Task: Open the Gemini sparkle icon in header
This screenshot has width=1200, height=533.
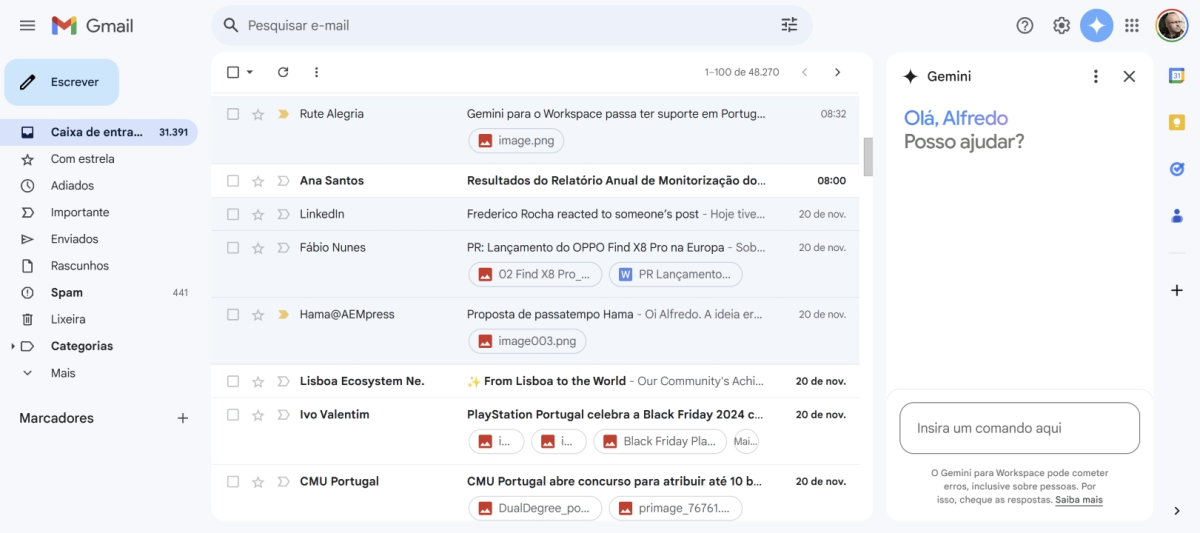Action: pos(1096,25)
